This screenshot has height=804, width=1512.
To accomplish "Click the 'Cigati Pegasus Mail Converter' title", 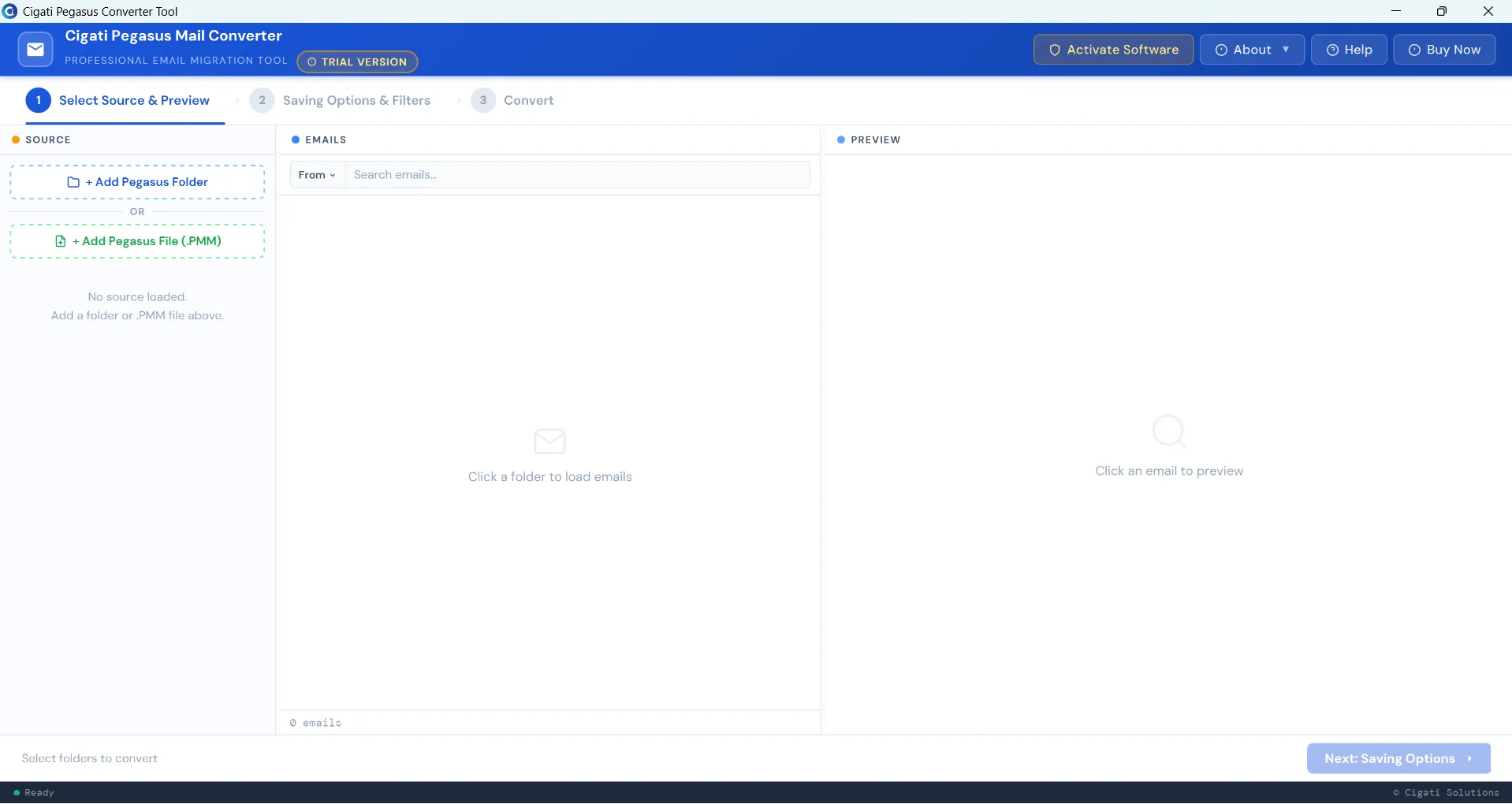I will (x=173, y=35).
